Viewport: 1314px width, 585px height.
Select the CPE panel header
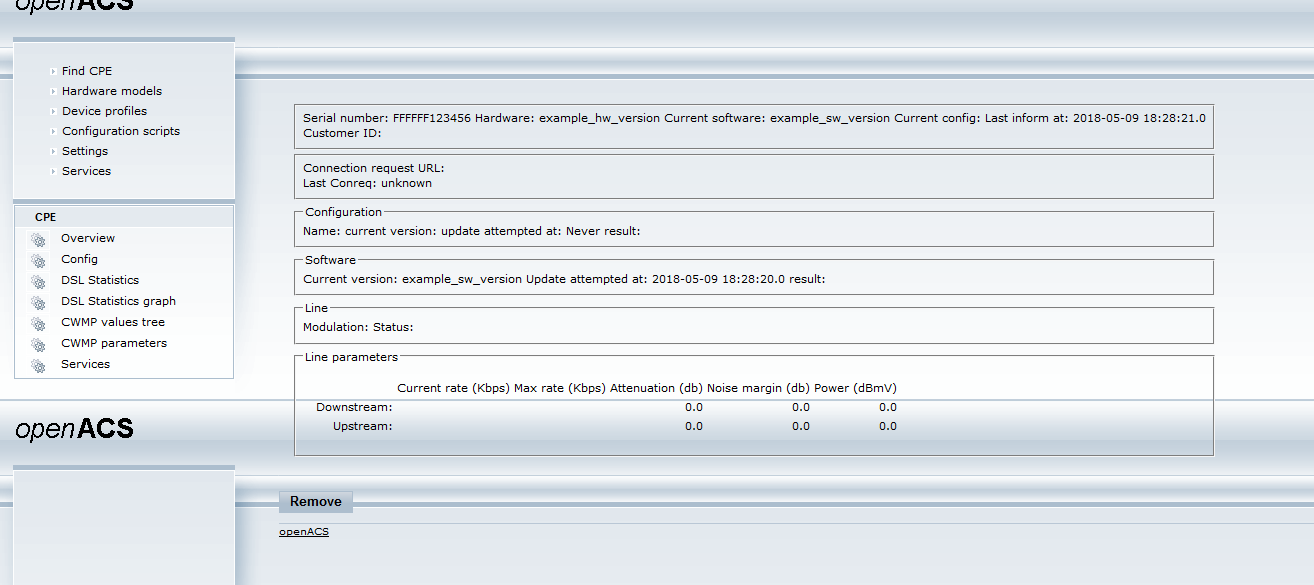(x=46, y=217)
